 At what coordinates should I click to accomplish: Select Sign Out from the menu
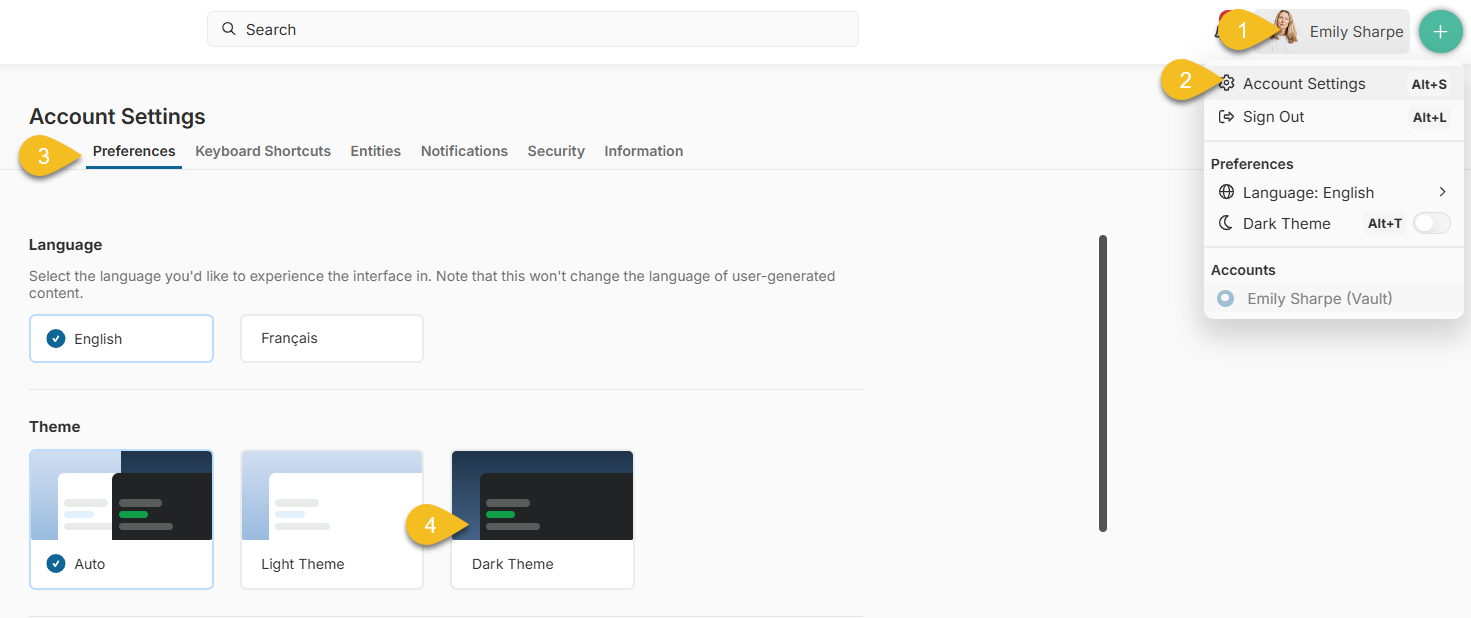point(1272,116)
